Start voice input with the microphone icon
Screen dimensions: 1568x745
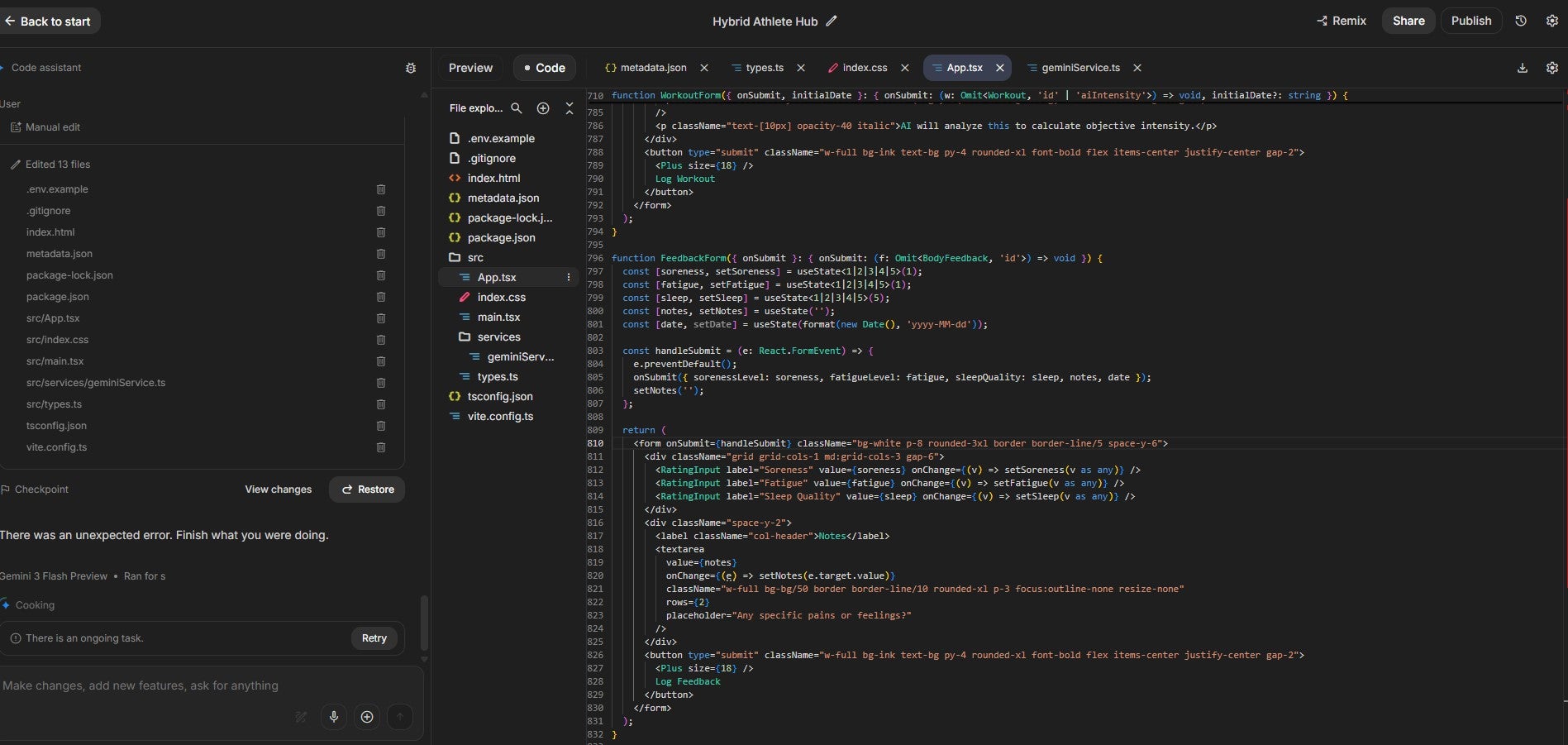[x=334, y=717]
